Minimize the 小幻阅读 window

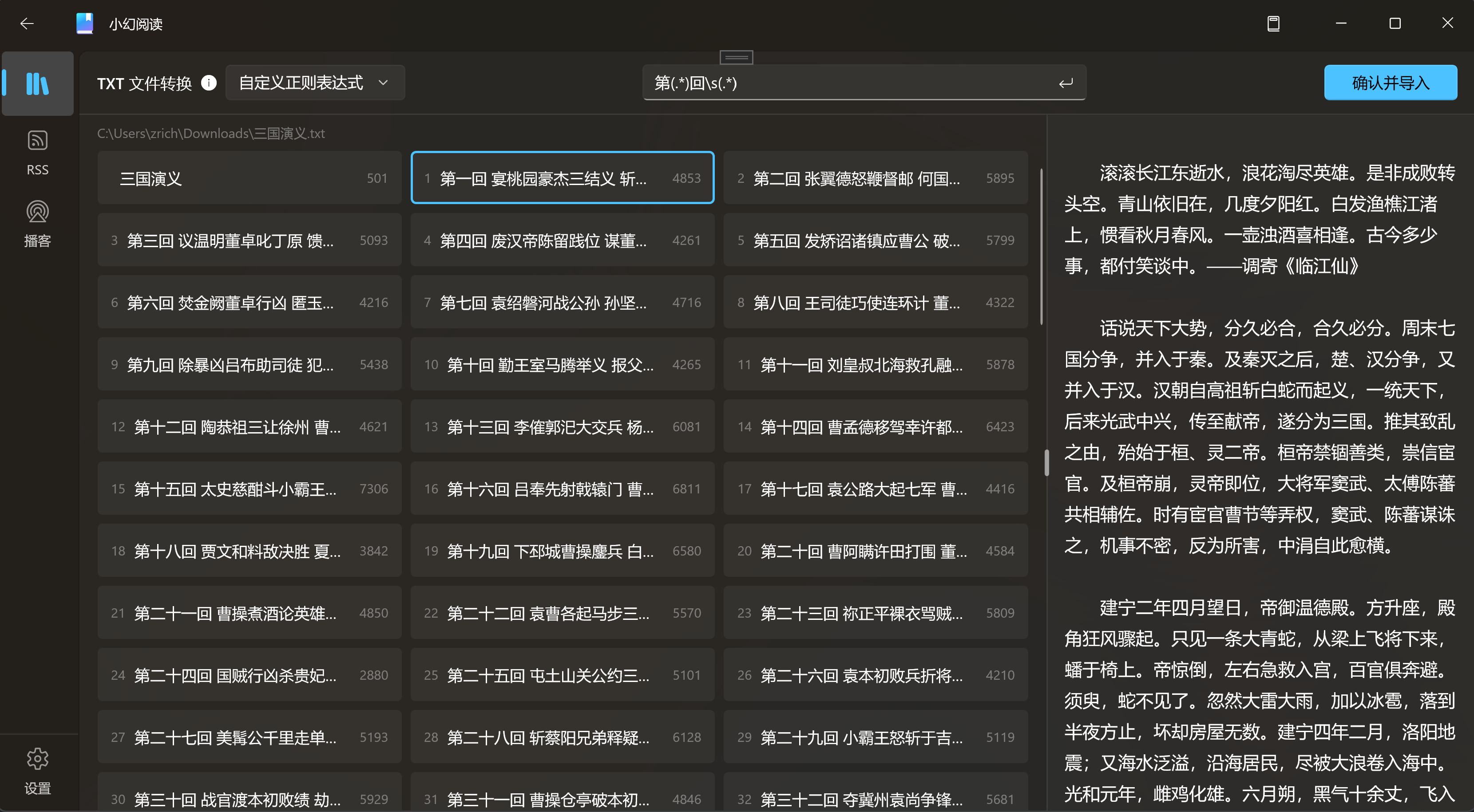(x=1341, y=24)
